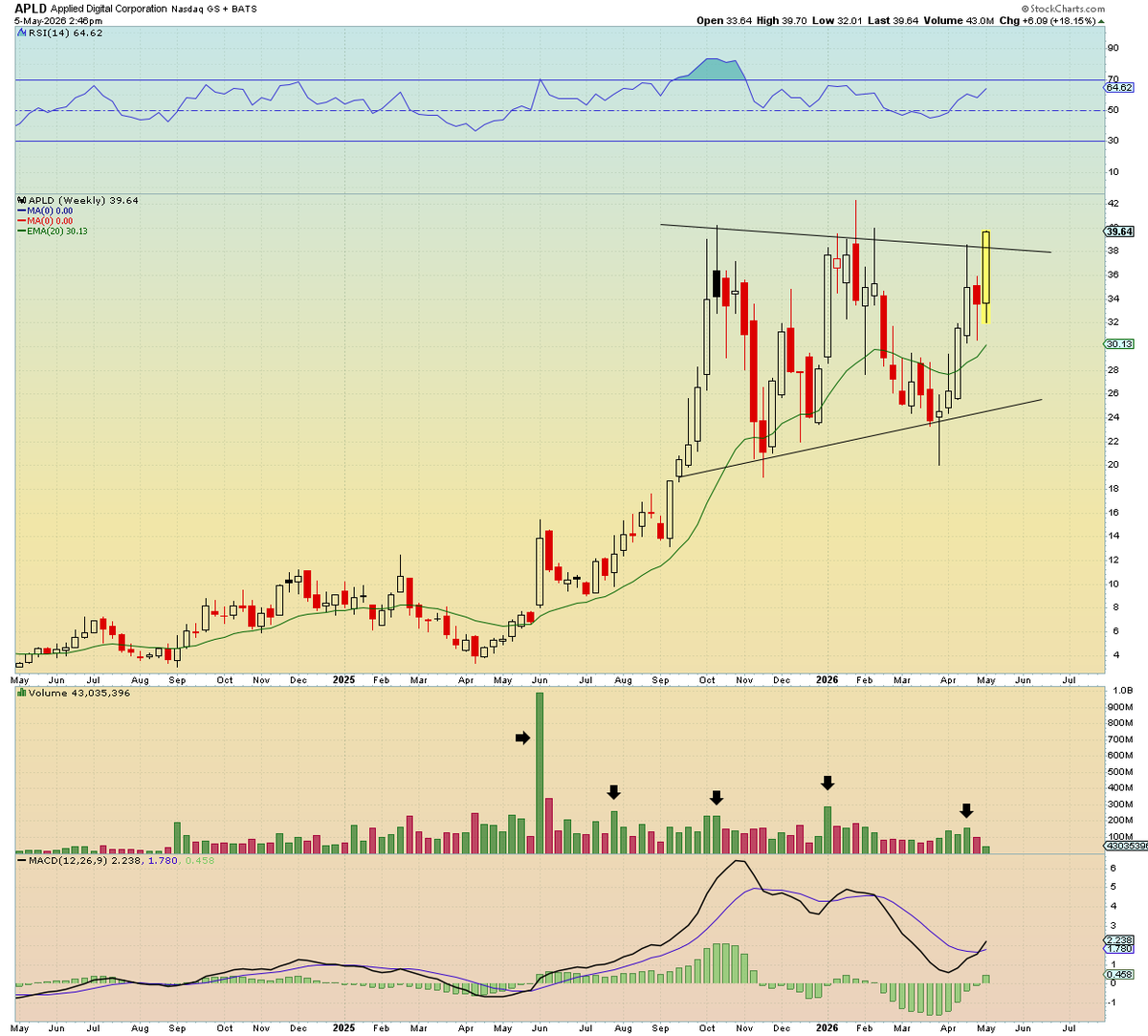Click the yellow highlighted latest weekly candle
Viewport: 1148px width, 1036px height.
986,276
